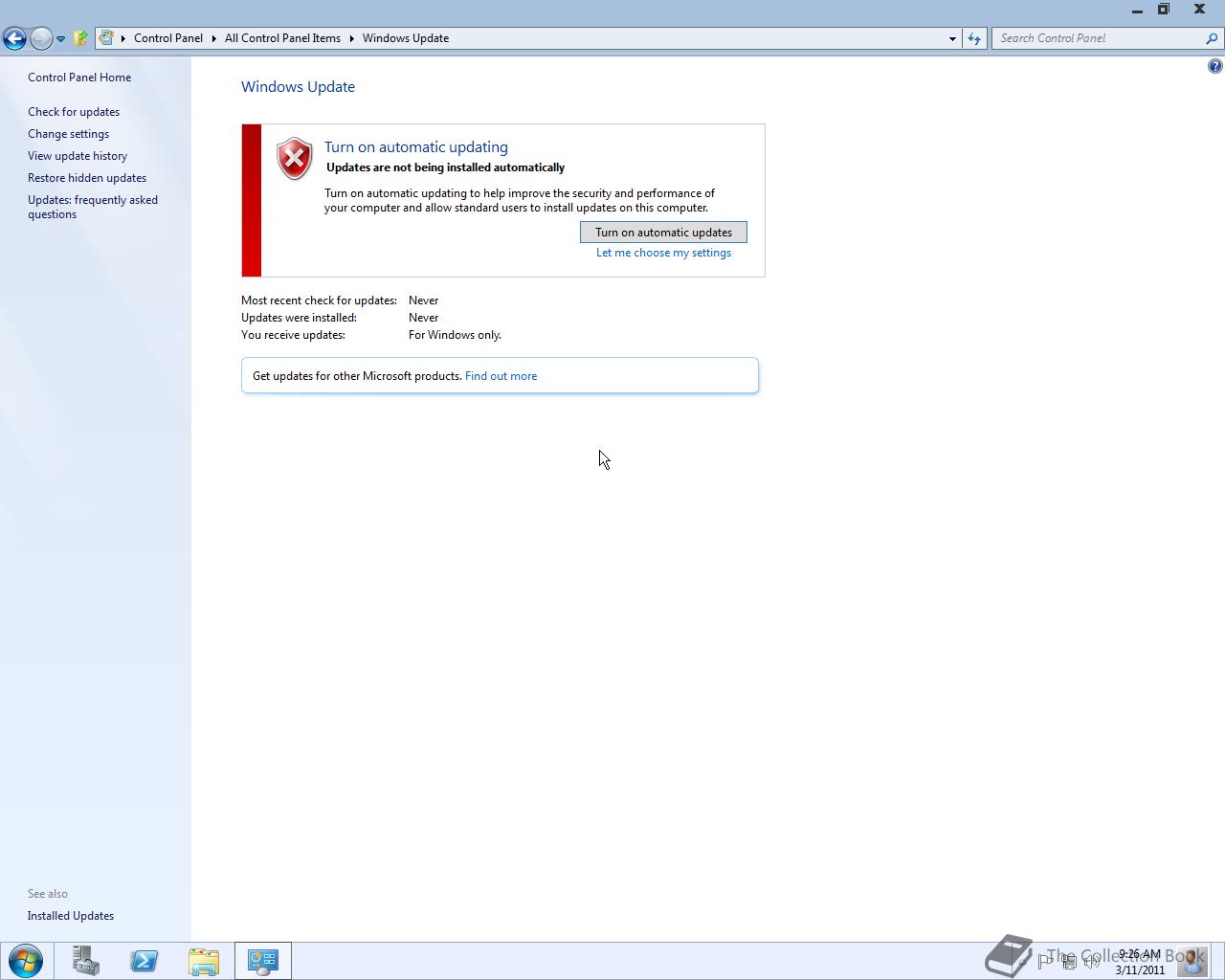
Task: Open All Control Panel Items breadcrumb
Action: 282,38
